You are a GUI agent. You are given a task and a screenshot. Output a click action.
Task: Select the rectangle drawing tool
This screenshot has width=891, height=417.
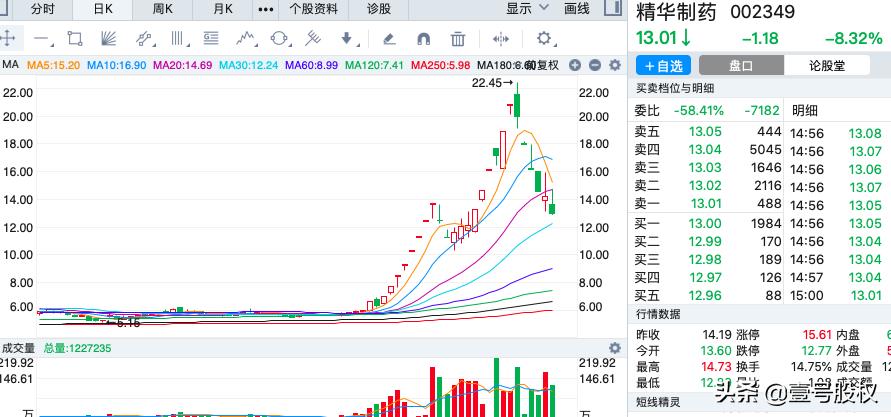tap(74, 39)
